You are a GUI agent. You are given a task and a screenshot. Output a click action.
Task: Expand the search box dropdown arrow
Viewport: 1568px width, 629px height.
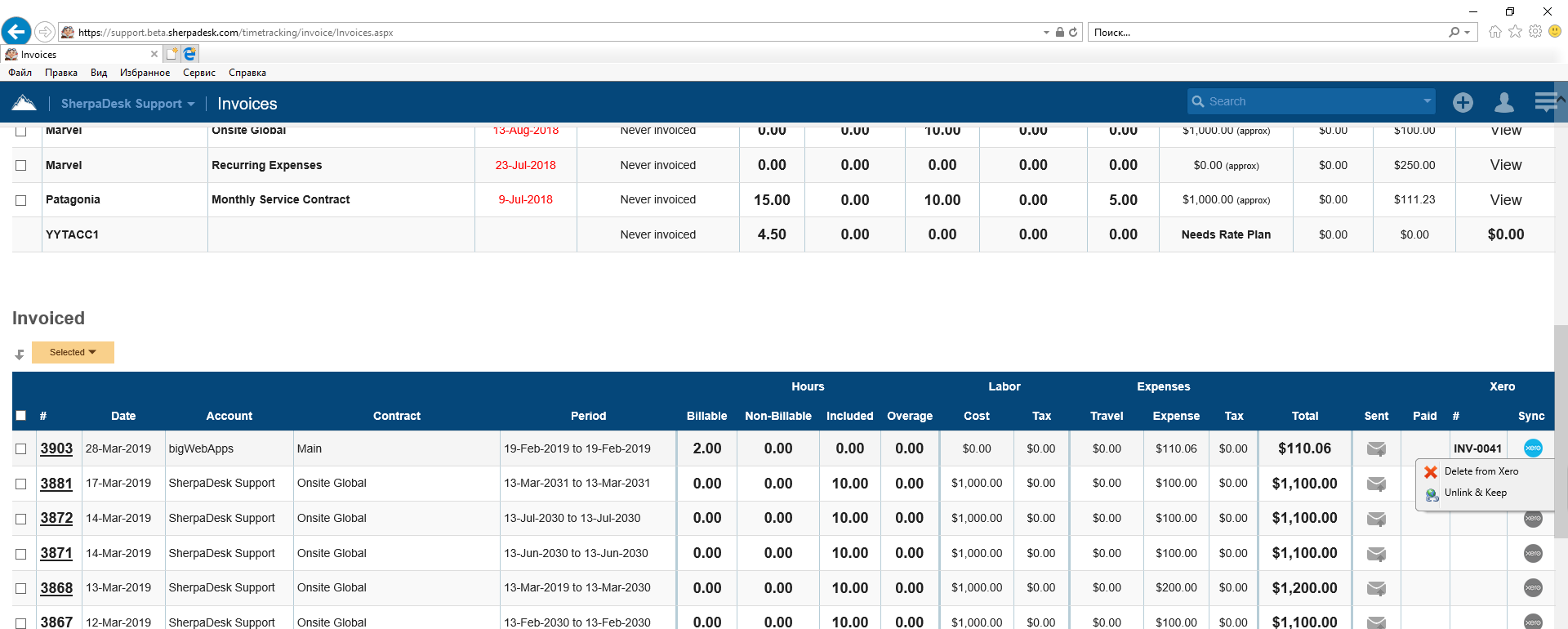(1427, 101)
